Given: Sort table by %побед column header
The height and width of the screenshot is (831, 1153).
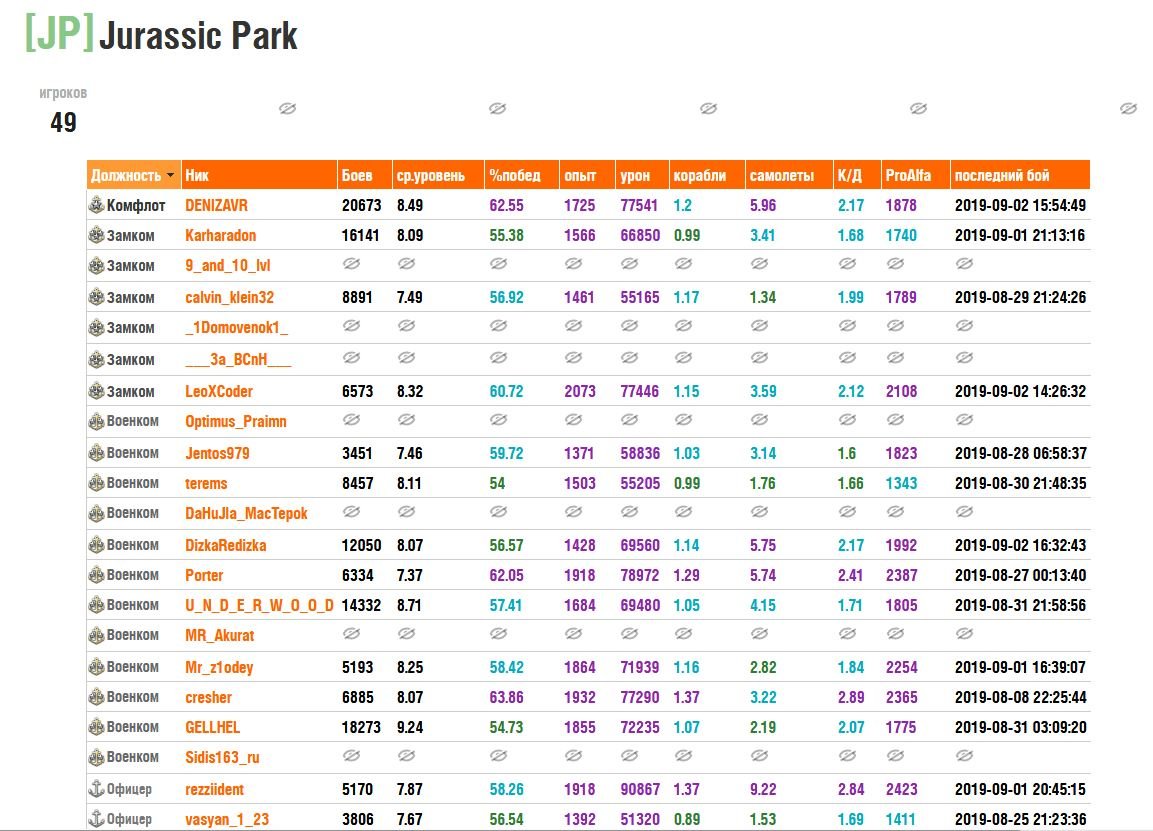Looking at the screenshot, I should (x=522, y=175).
